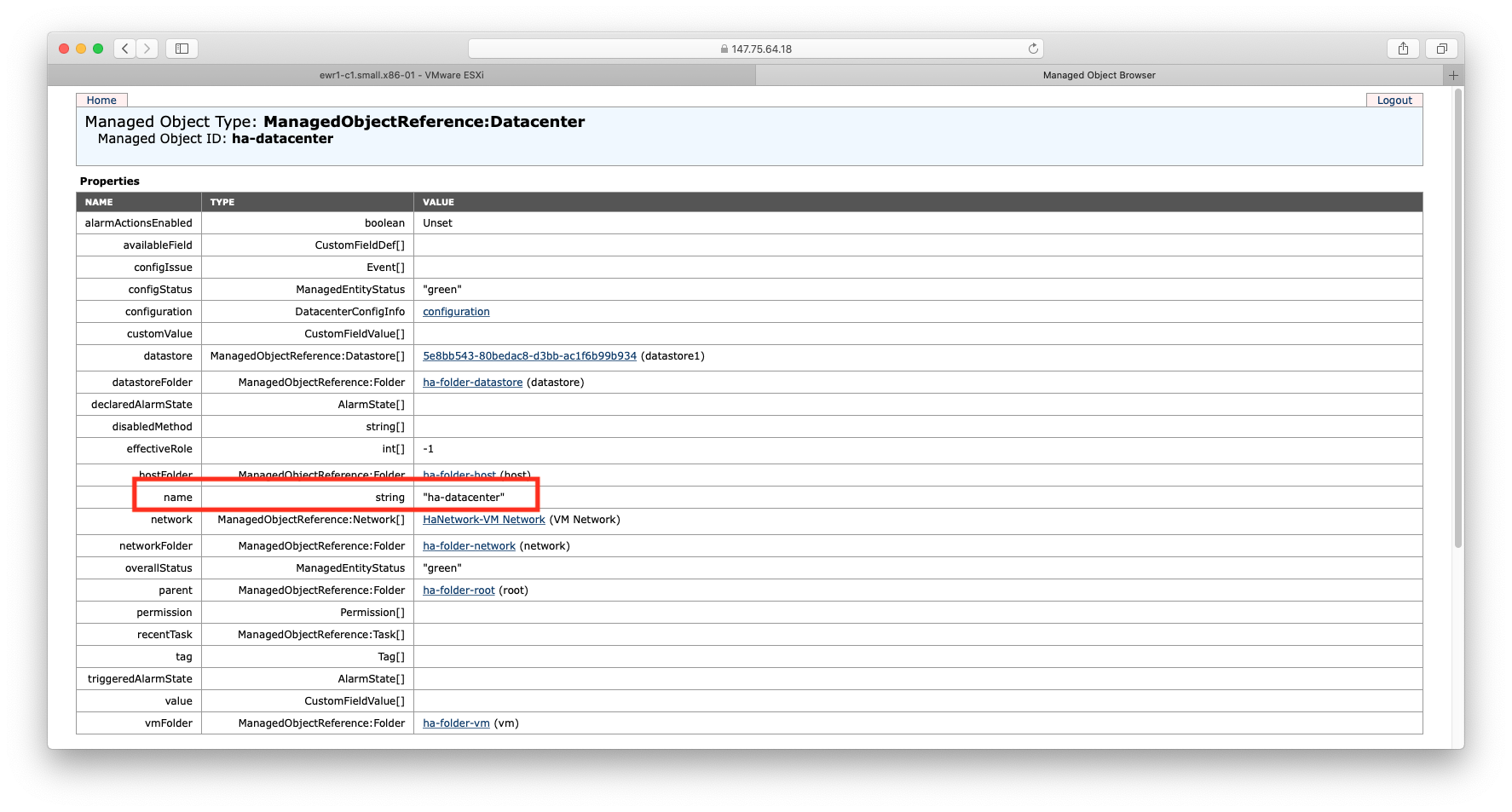Open the Home link
Screen dimensions: 1512x812
click(101, 101)
